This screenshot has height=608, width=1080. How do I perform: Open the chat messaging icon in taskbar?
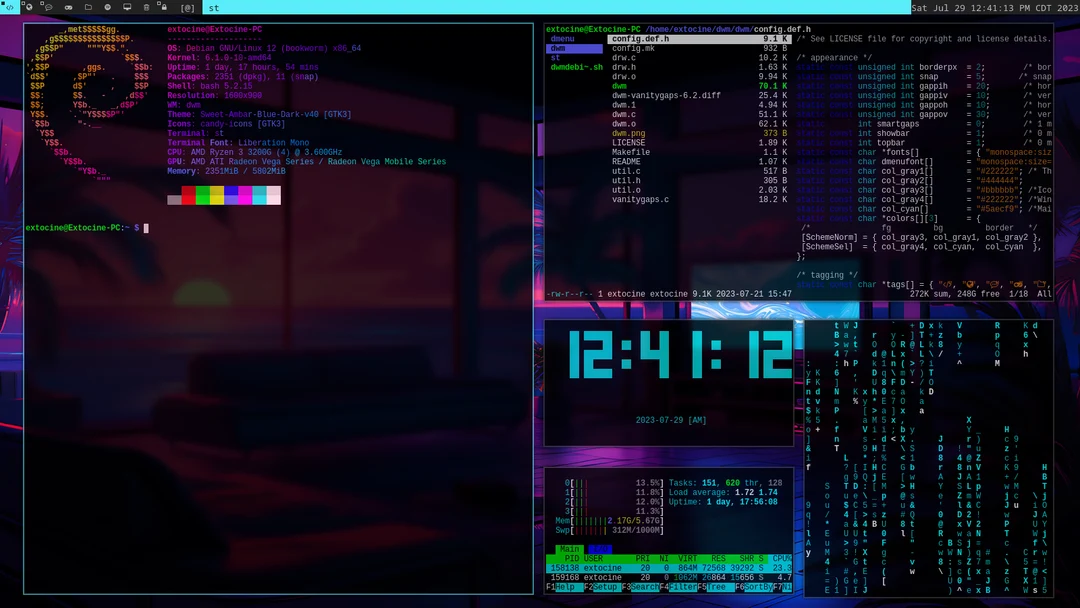pos(48,8)
